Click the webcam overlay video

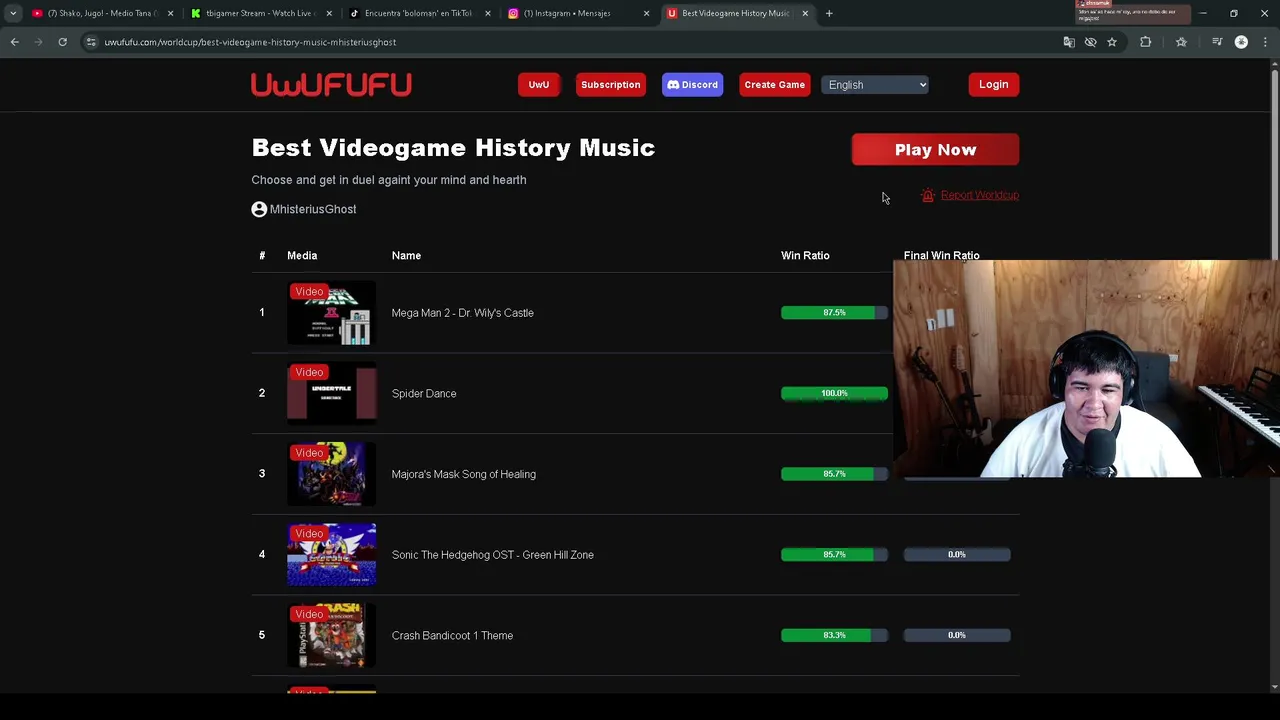tap(1086, 369)
